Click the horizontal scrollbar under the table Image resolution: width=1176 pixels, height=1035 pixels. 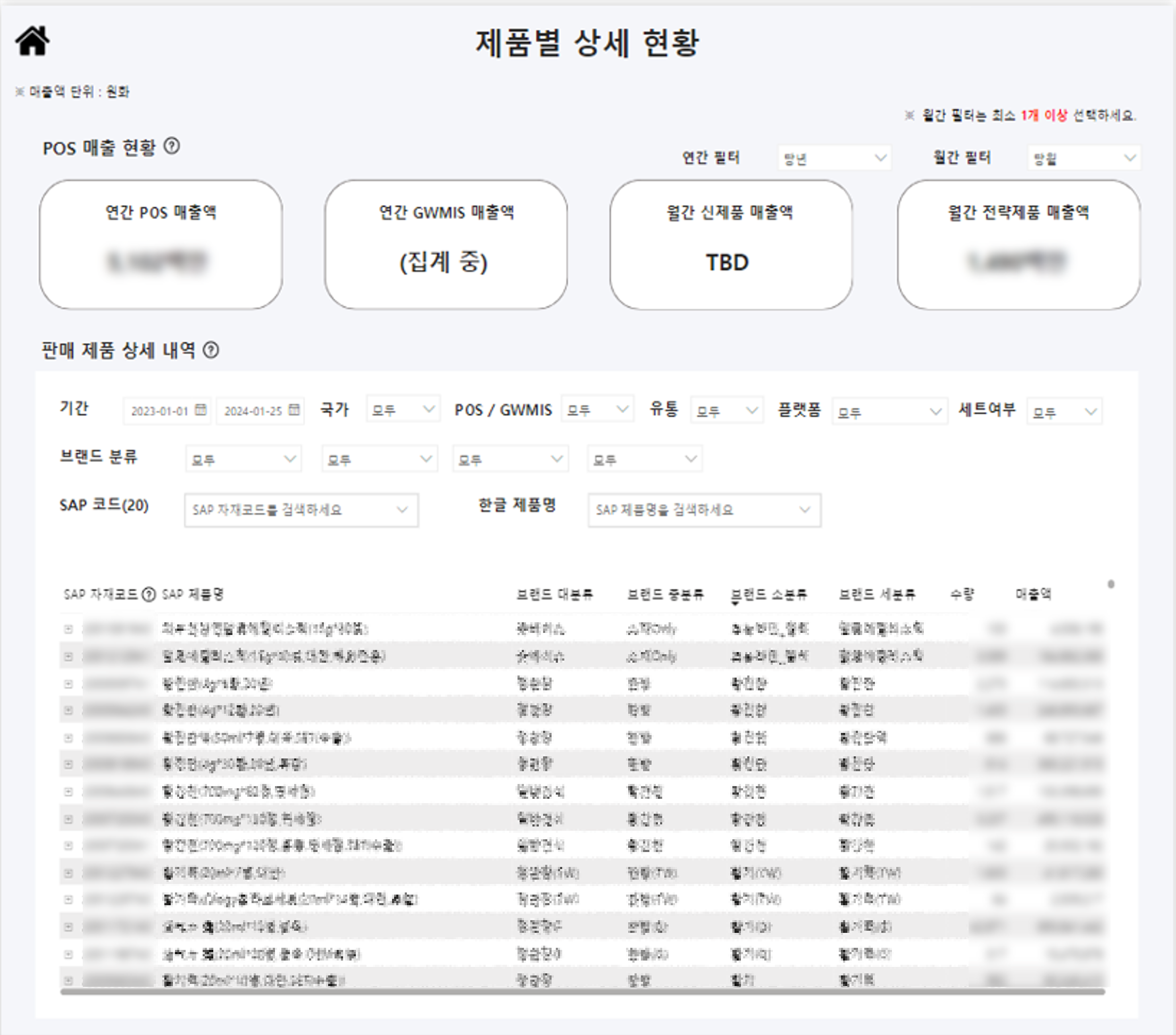click(581, 991)
